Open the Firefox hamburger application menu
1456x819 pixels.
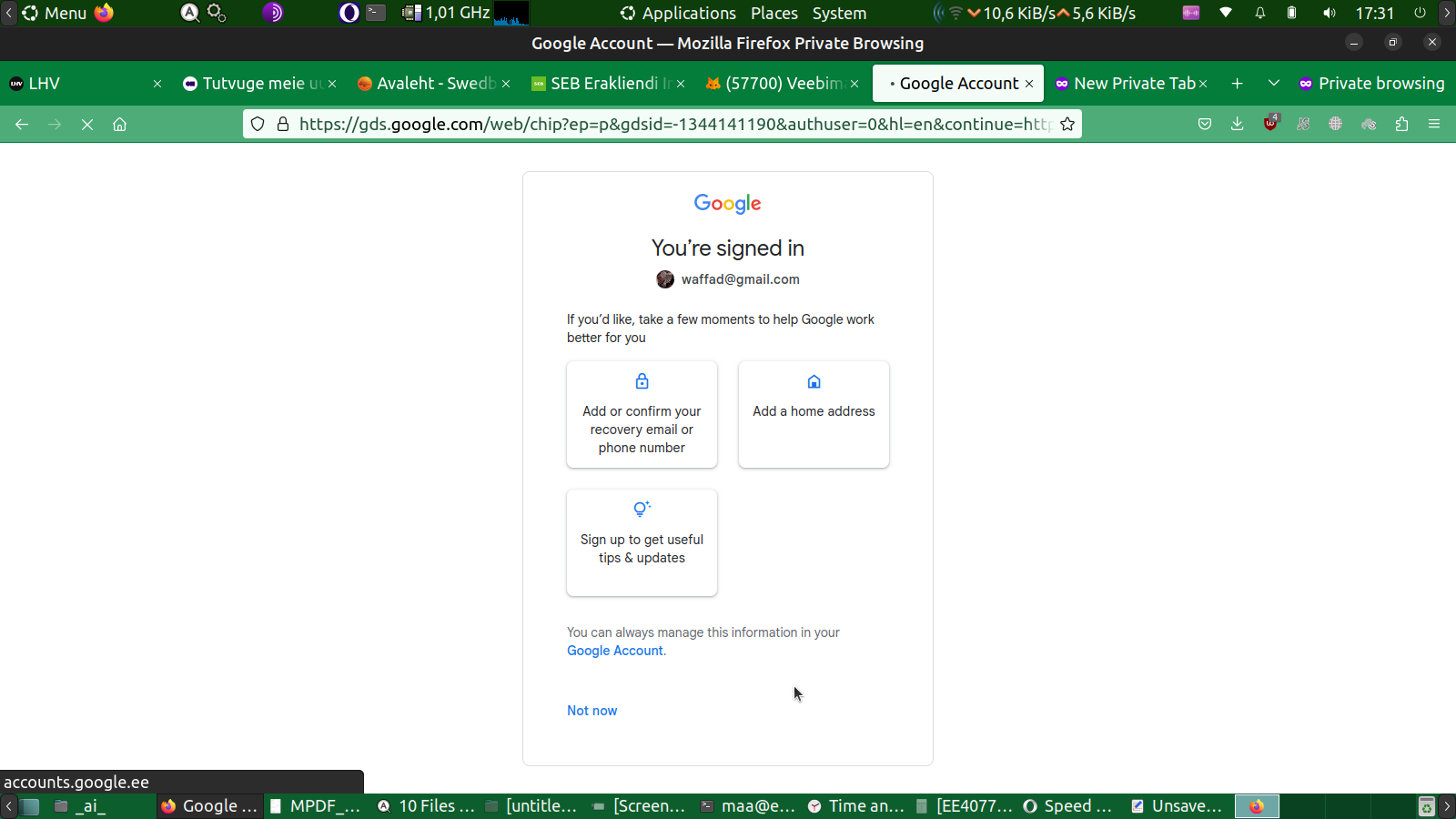click(x=1434, y=124)
